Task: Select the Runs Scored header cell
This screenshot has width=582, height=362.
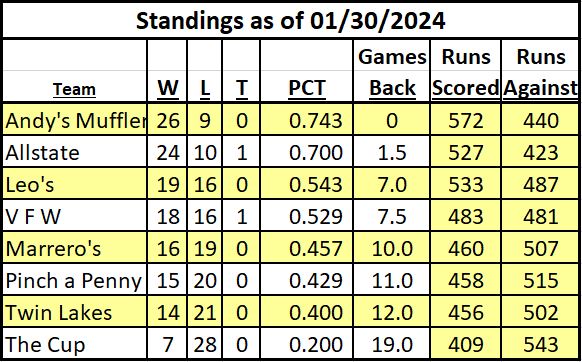Action: (x=465, y=72)
